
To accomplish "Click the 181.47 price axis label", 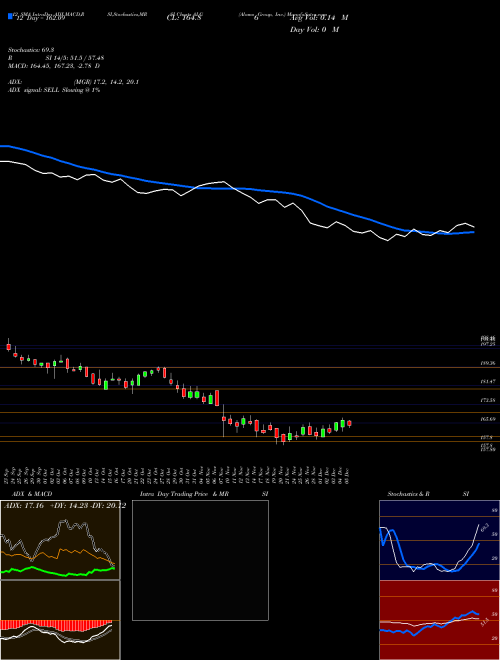I will click(487, 381).
